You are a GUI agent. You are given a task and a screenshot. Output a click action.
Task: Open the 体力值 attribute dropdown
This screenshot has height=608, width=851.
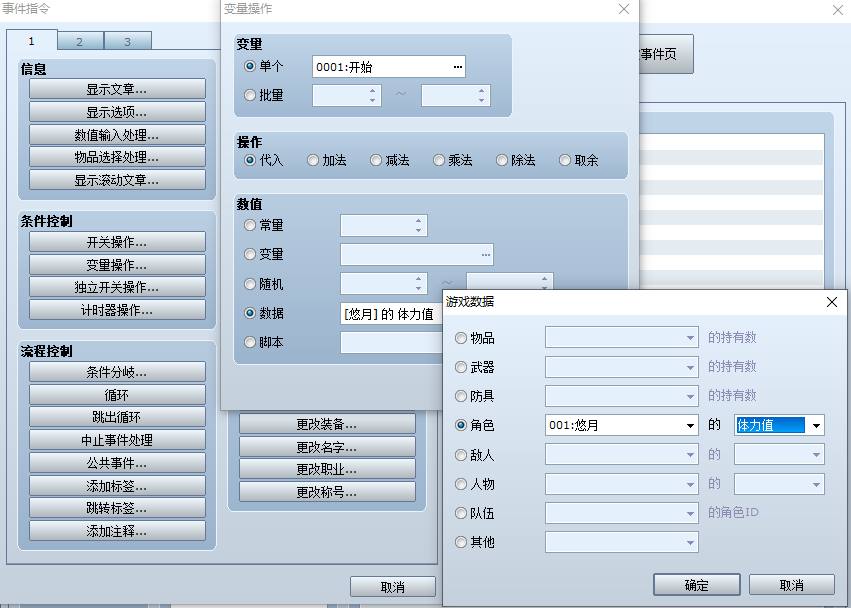coord(779,425)
